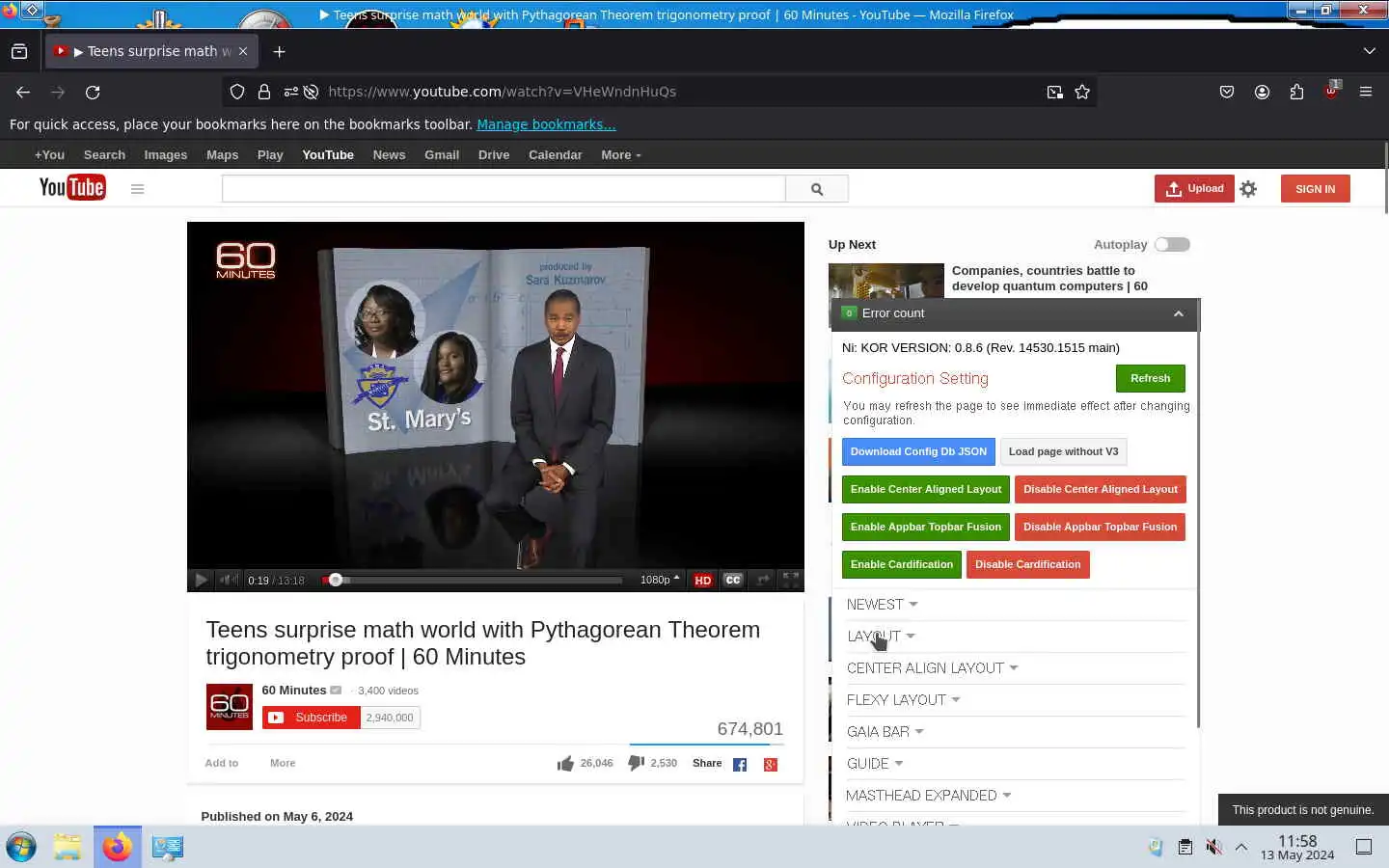This screenshot has height=868, width=1389.
Task: Click Enable Cardification button
Action: click(x=902, y=564)
